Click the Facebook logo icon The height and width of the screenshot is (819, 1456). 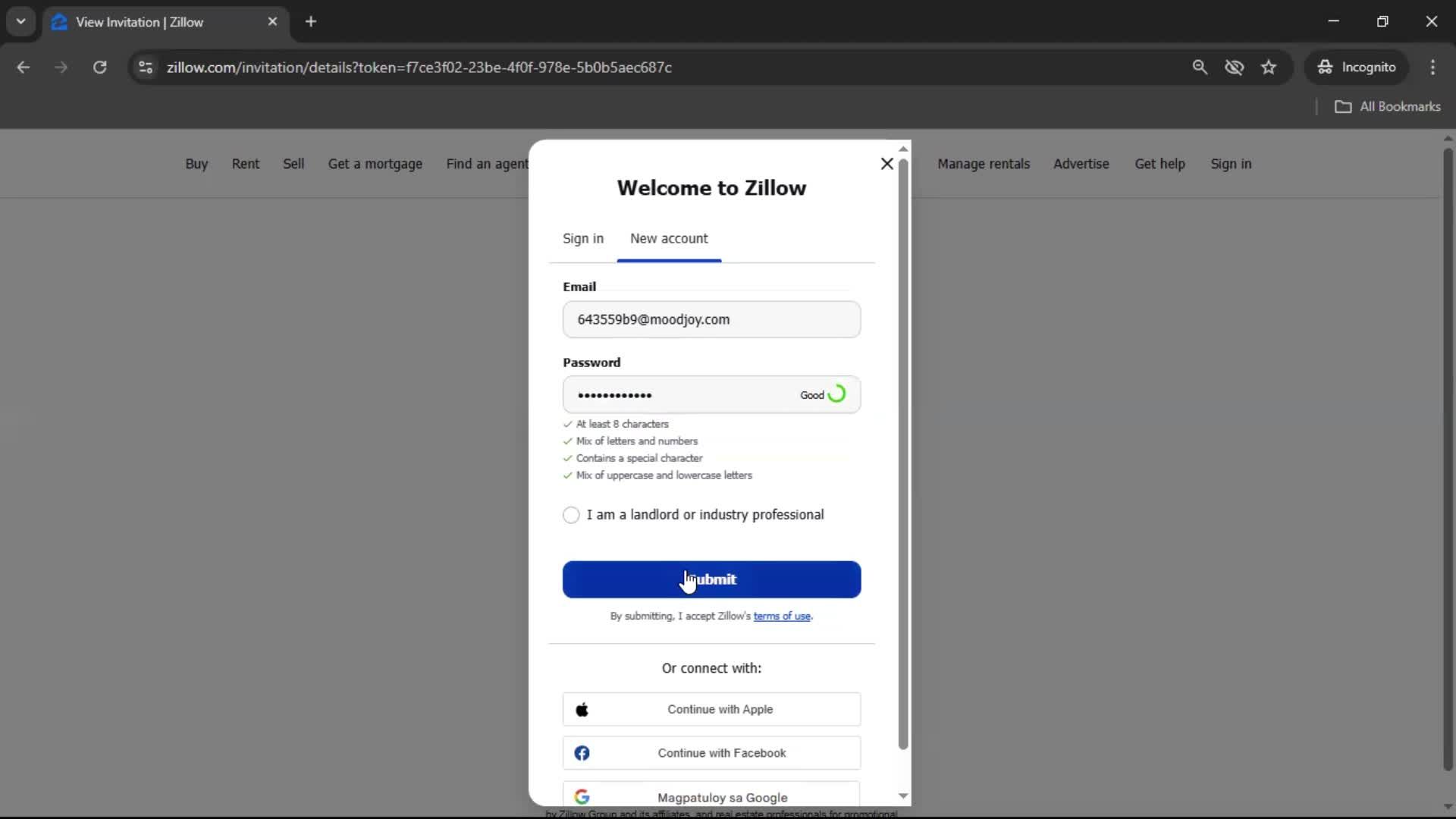(582, 753)
